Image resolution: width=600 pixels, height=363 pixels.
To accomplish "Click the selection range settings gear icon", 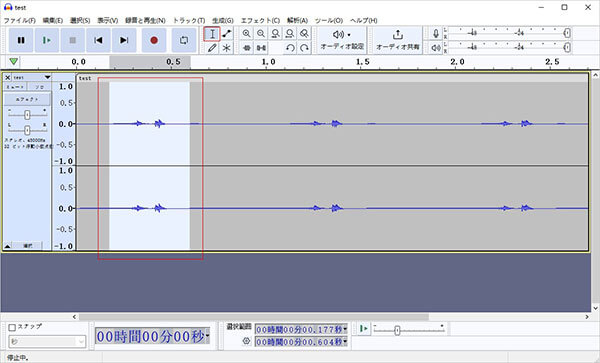I will coord(246,341).
